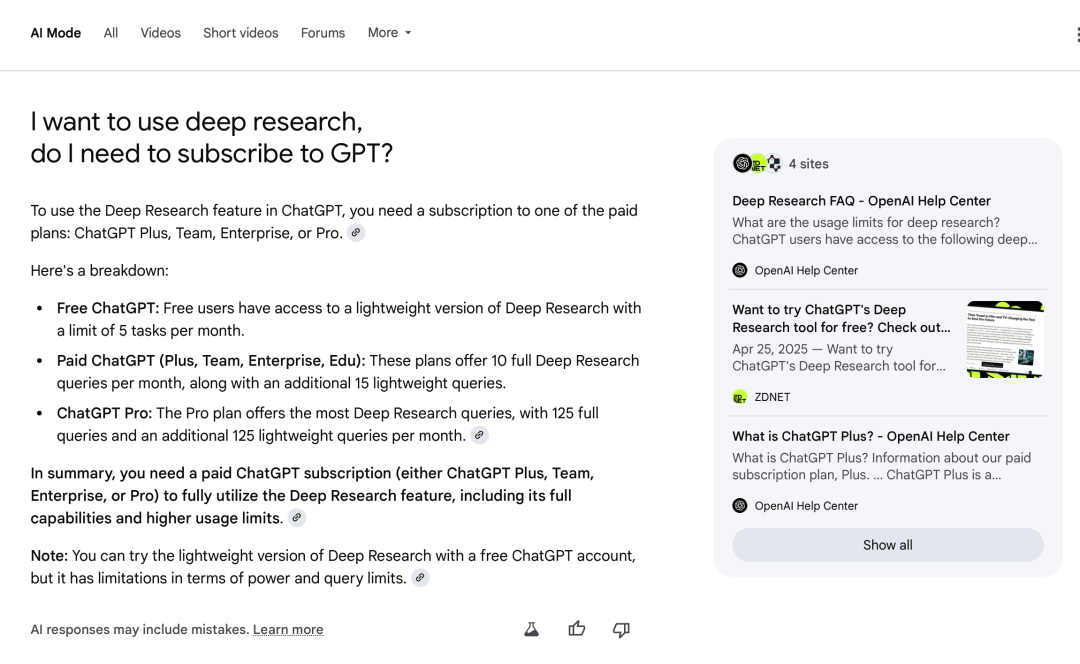The image size is (1080, 664).
Task: Click the ZDNET article thumbnail image
Action: tap(1005, 339)
